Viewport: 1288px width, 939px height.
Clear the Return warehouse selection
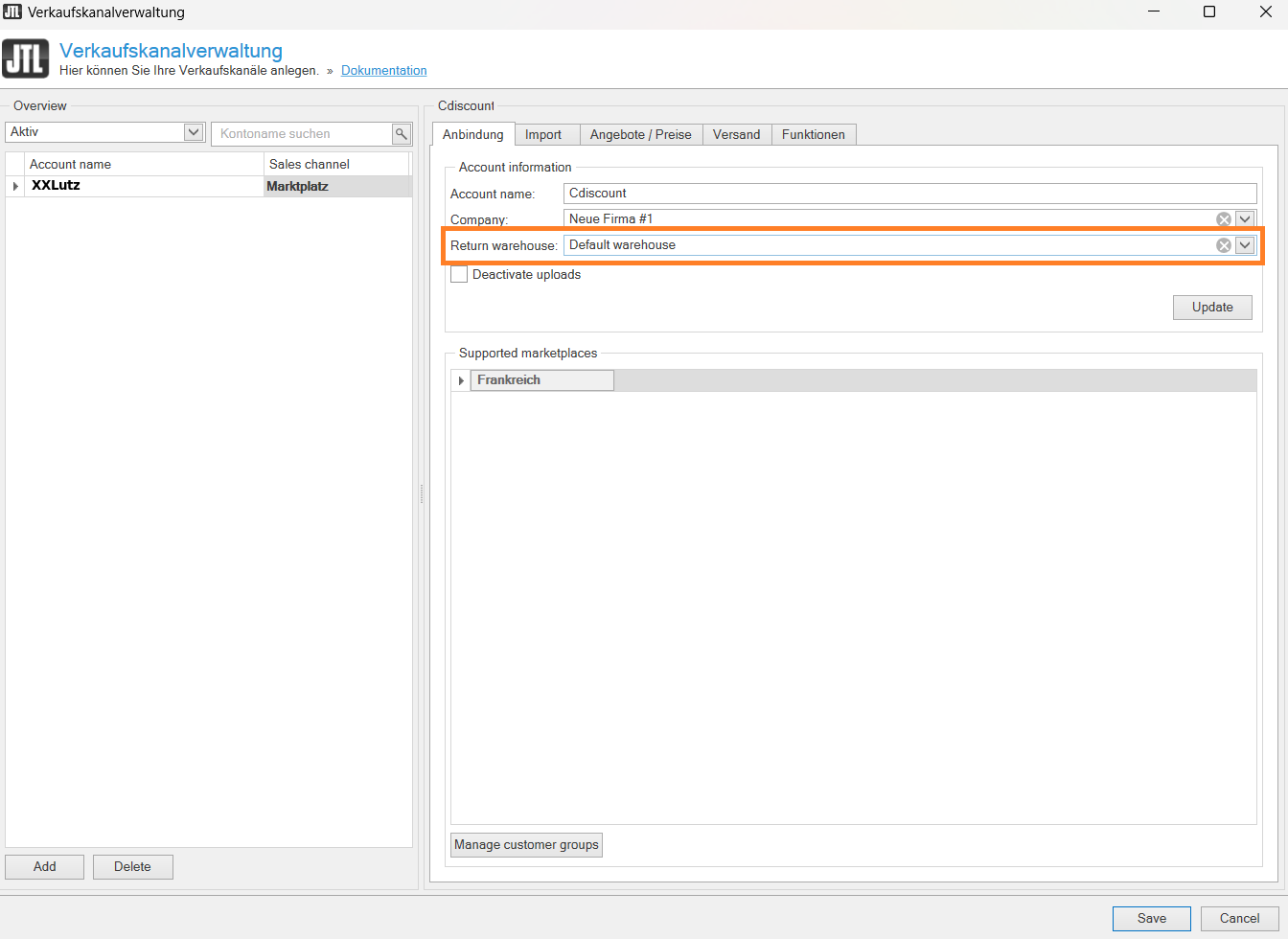coord(1224,245)
